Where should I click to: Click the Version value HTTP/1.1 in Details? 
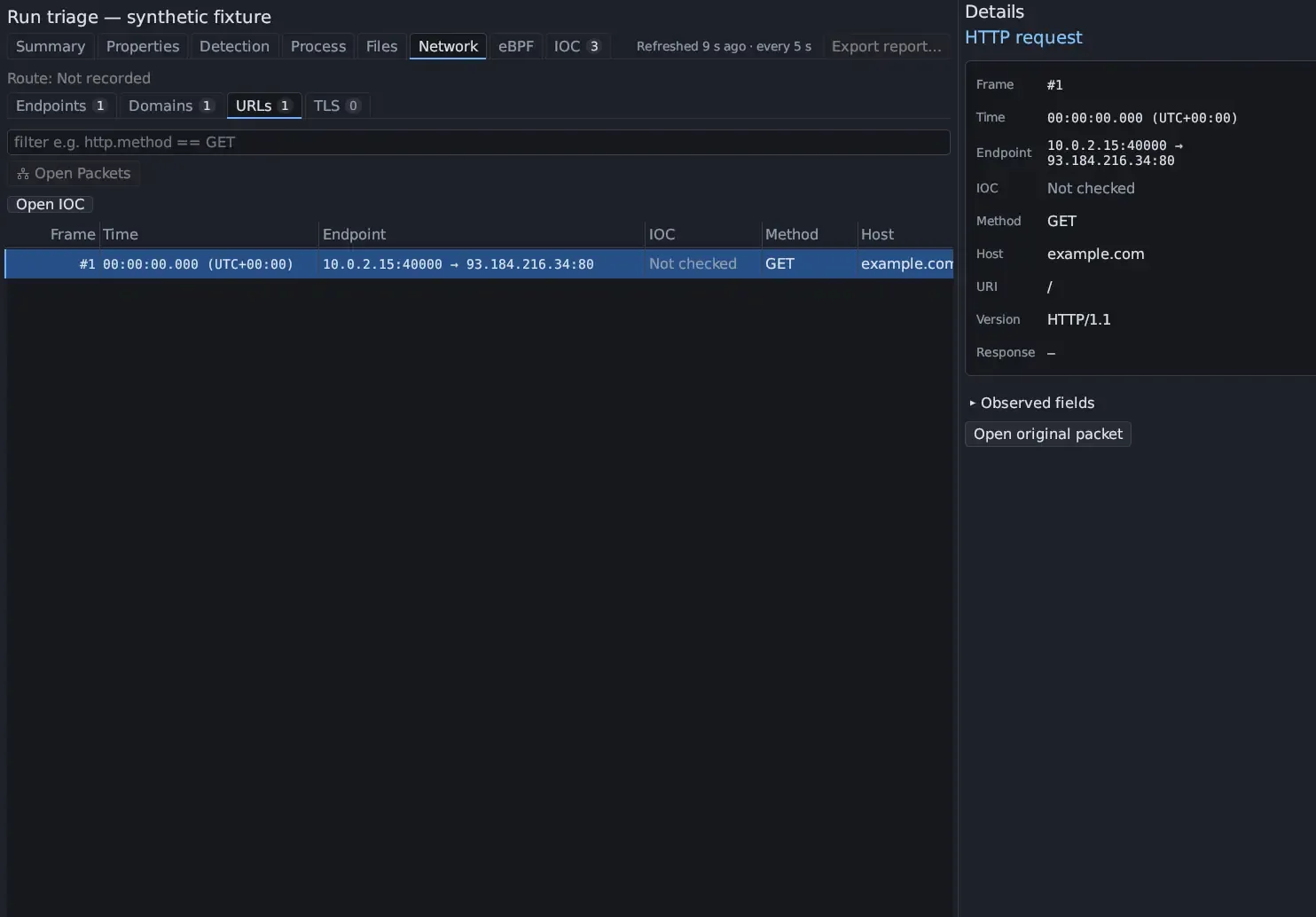pyautogui.click(x=1079, y=319)
